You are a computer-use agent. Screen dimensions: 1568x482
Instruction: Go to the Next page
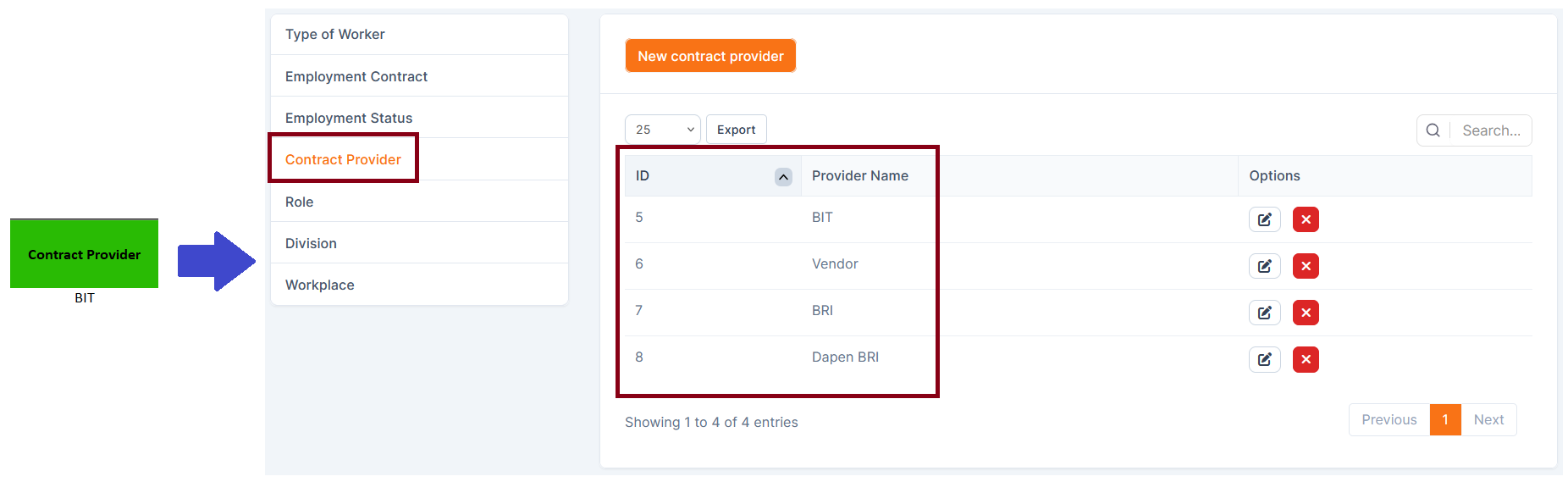pyautogui.click(x=1488, y=420)
